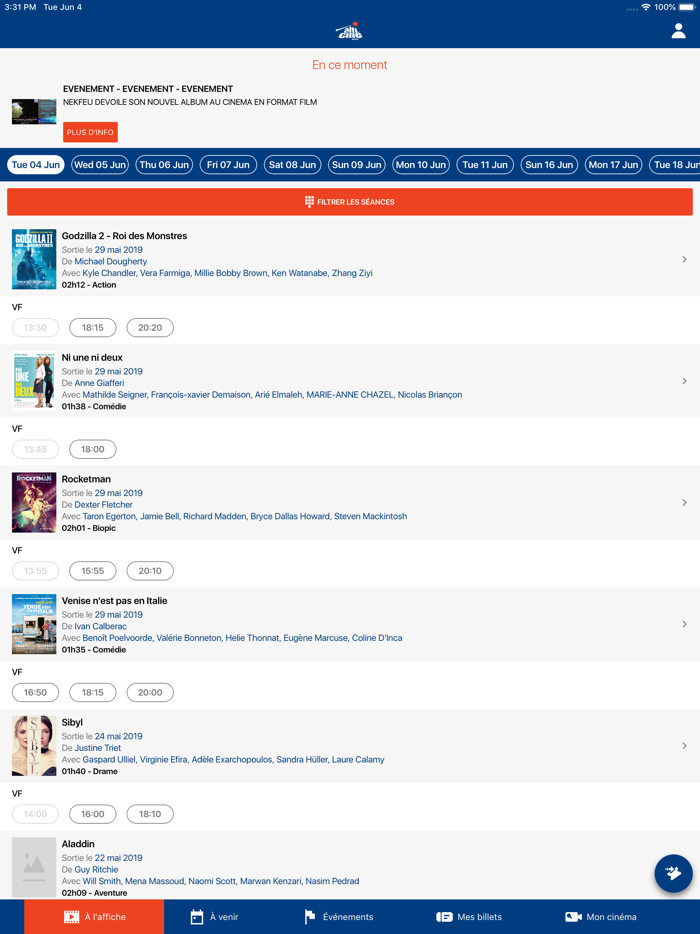700x934 pixels.
Task: Expand Godzilla 2 details chevron
Action: pyautogui.click(x=685, y=259)
